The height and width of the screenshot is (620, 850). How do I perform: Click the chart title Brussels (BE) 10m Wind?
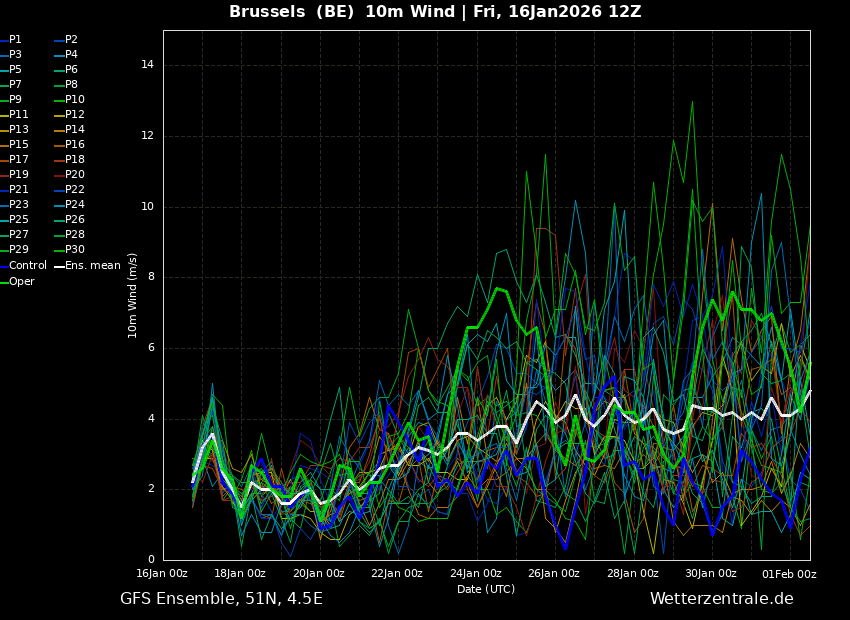click(x=342, y=11)
